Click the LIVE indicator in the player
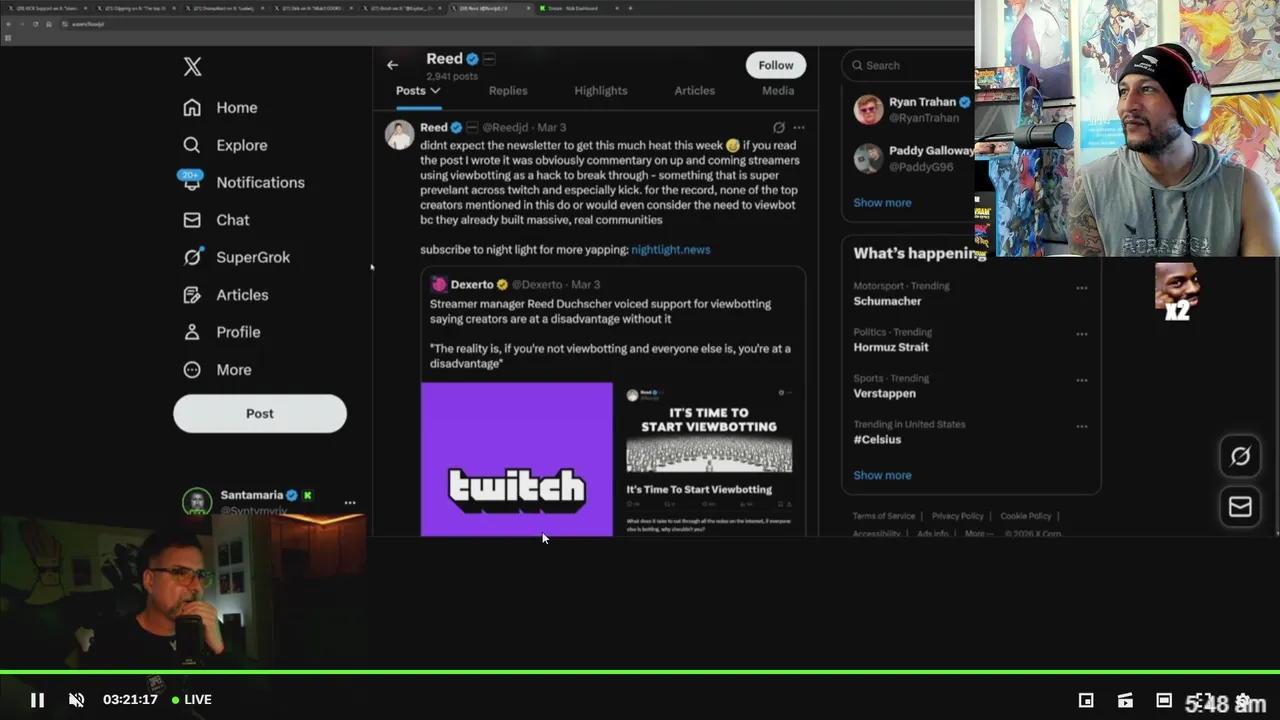Viewport: 1280px width, 720px height. [192, 700]
